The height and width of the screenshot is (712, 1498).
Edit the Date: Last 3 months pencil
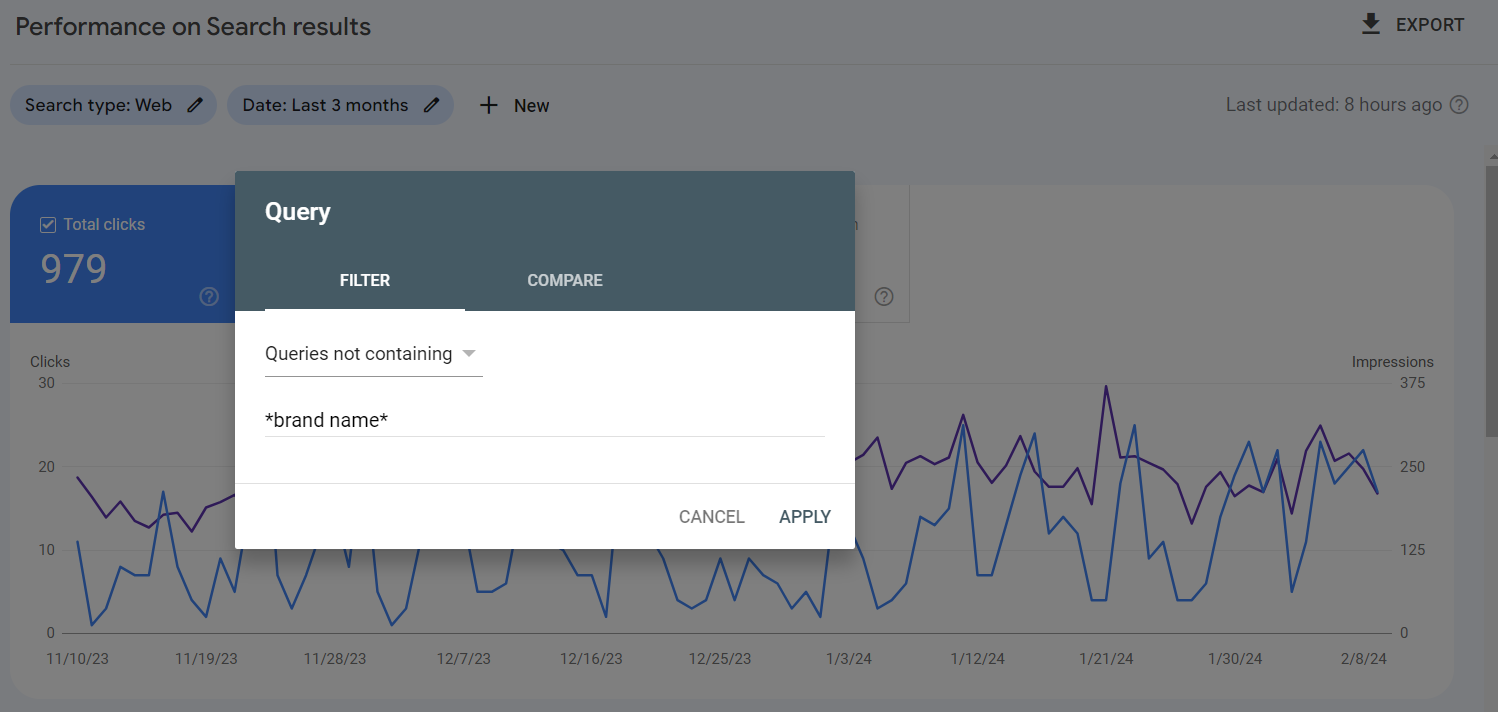(x=431, y=105)
